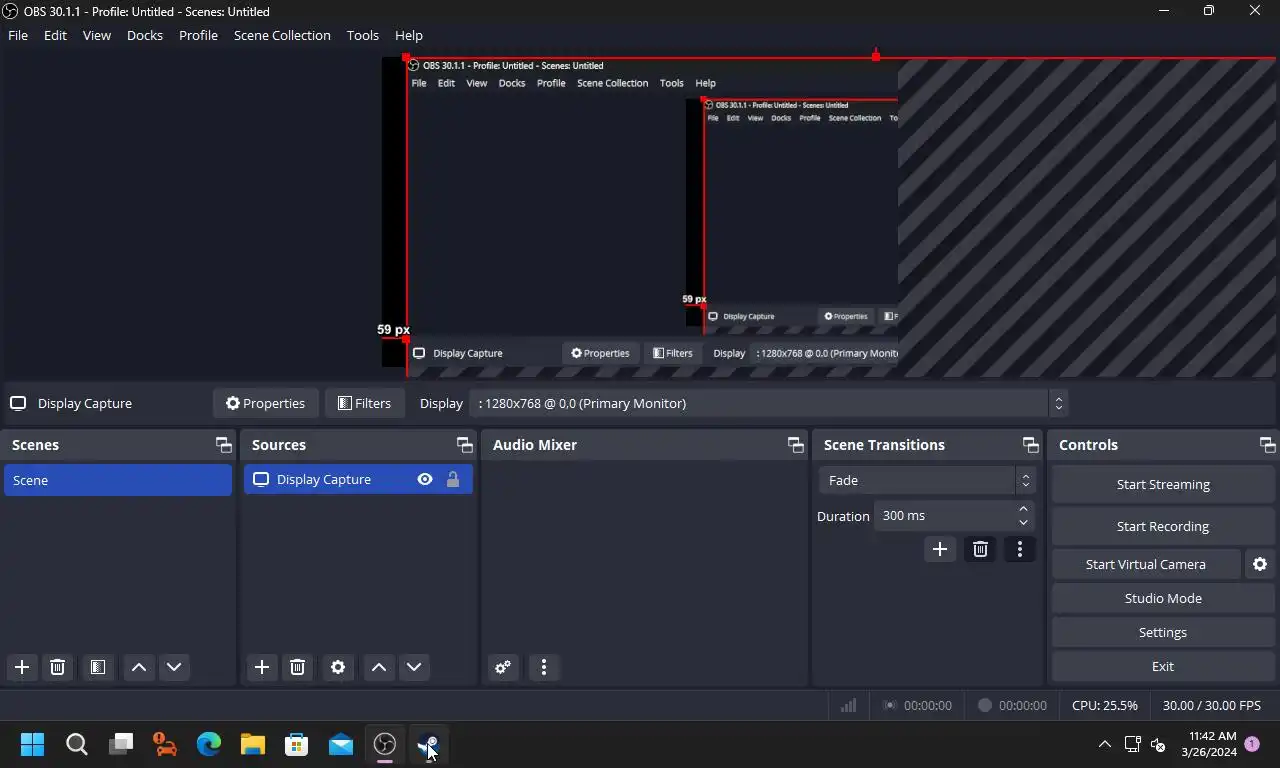This screenshot has height=768, width=1280.
Task: Delete the configurable transition trash icon
Action: pyautogui.click(x=980, y=549)
